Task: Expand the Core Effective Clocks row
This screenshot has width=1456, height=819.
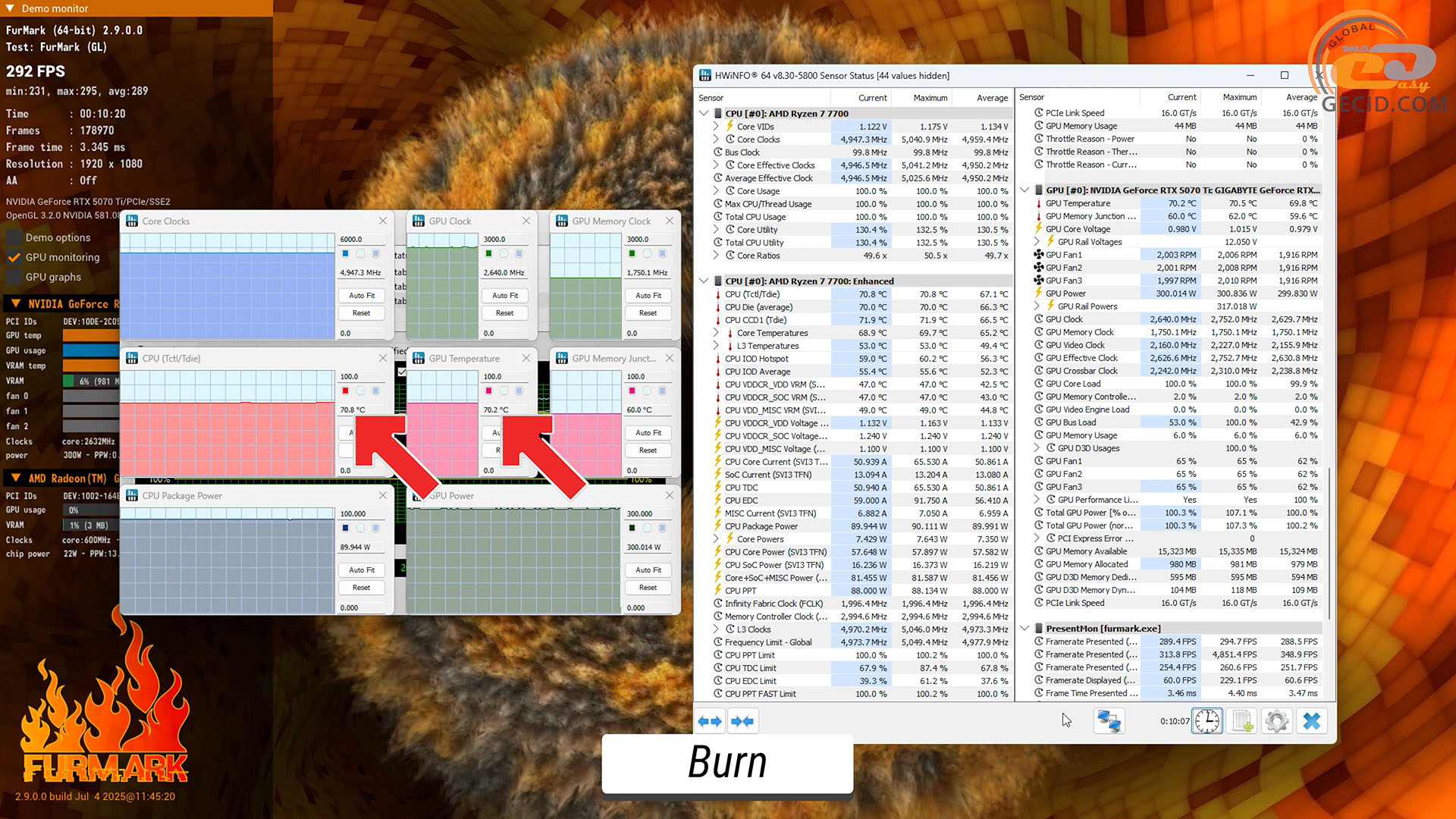Action: (716, 165)
